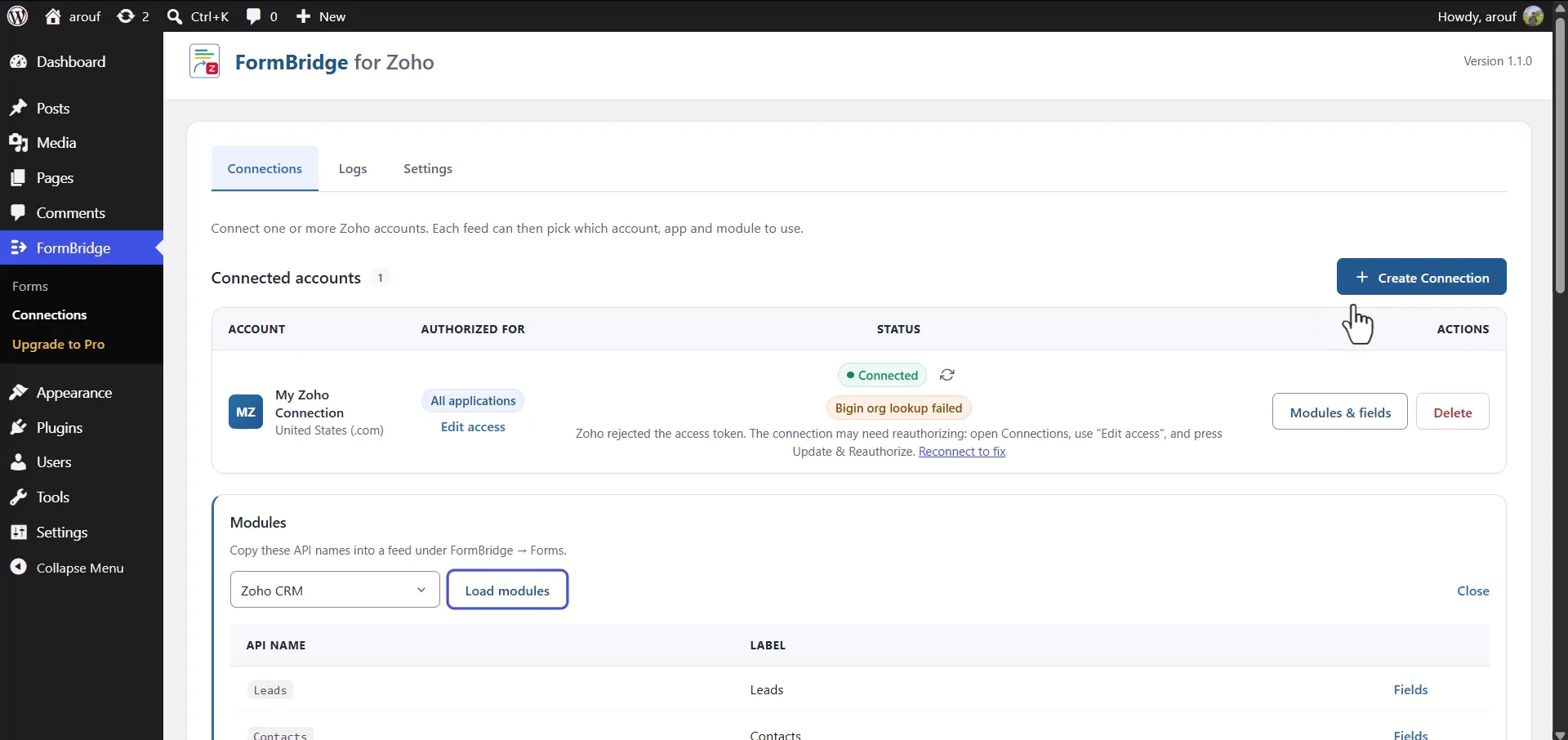Click the Comments speech bubble sidebar icon
This screenshot has width=1568, height=740.
18,213
